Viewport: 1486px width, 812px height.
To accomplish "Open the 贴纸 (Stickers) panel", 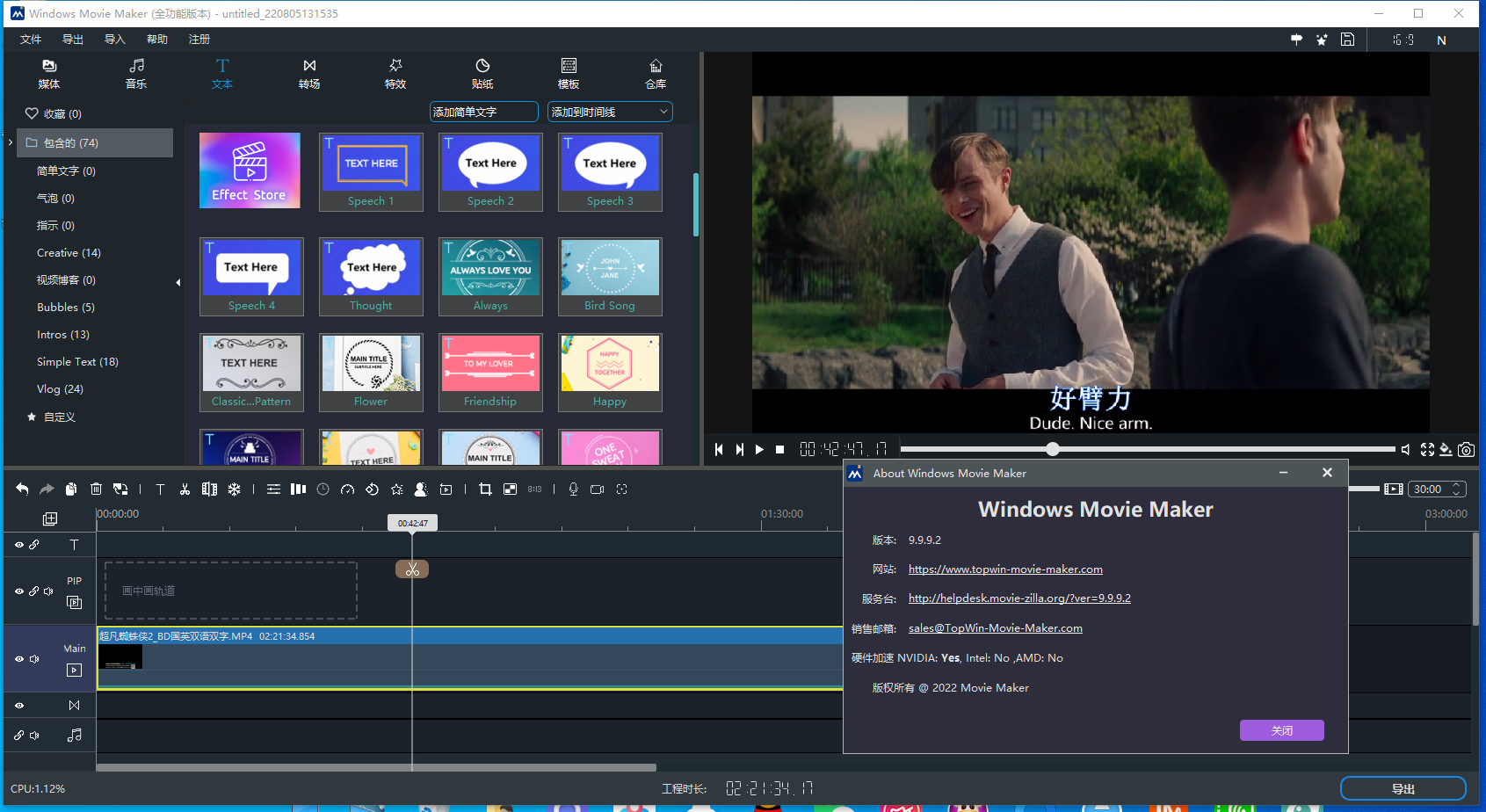I will (x=482, y=74).
